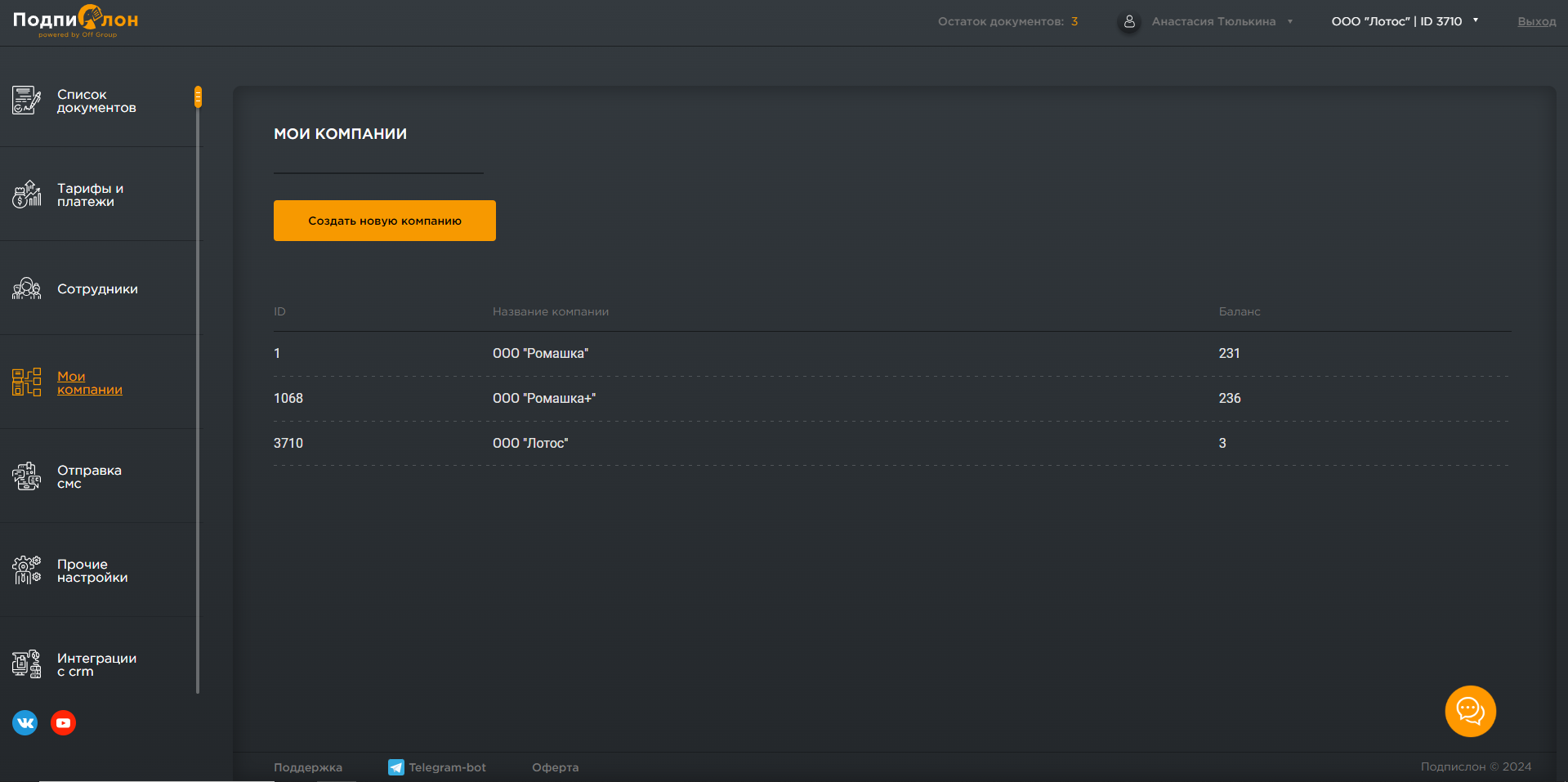Select company row ООО "Лотос"
This screenshot has width=1568, height=782.
[891, 444]
